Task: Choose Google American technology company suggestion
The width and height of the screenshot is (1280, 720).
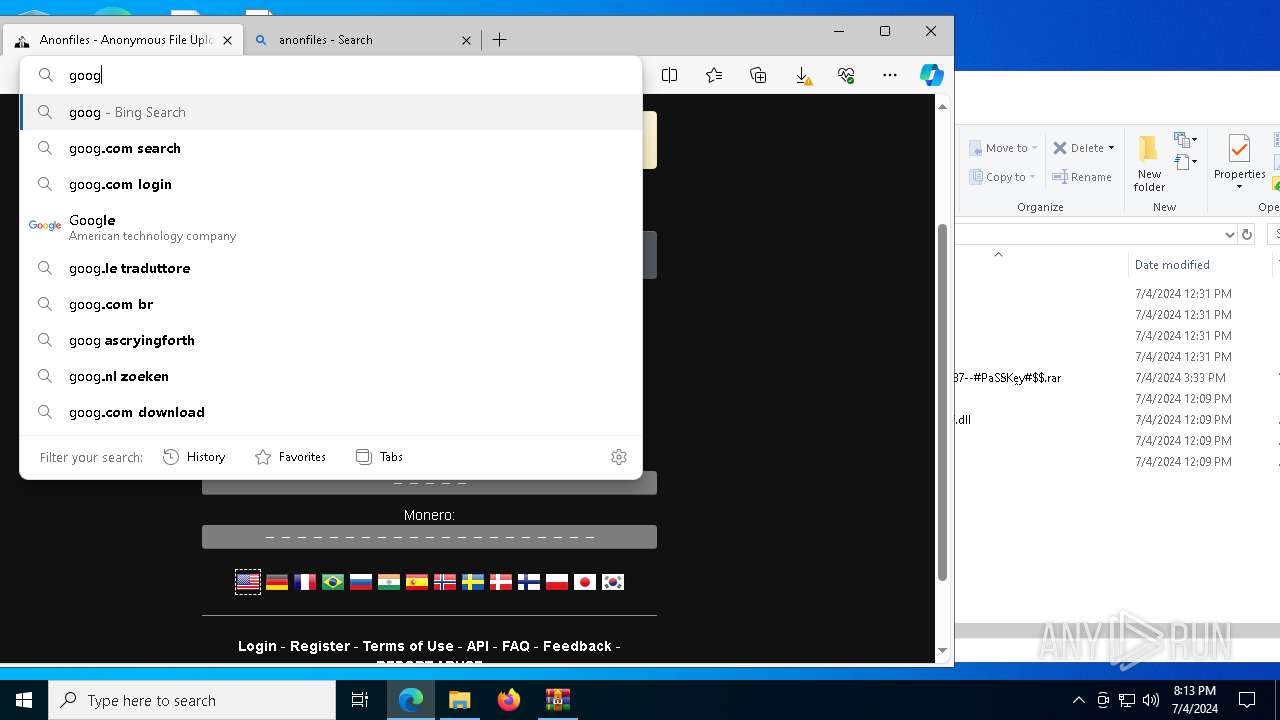Action: pos(331,227)
